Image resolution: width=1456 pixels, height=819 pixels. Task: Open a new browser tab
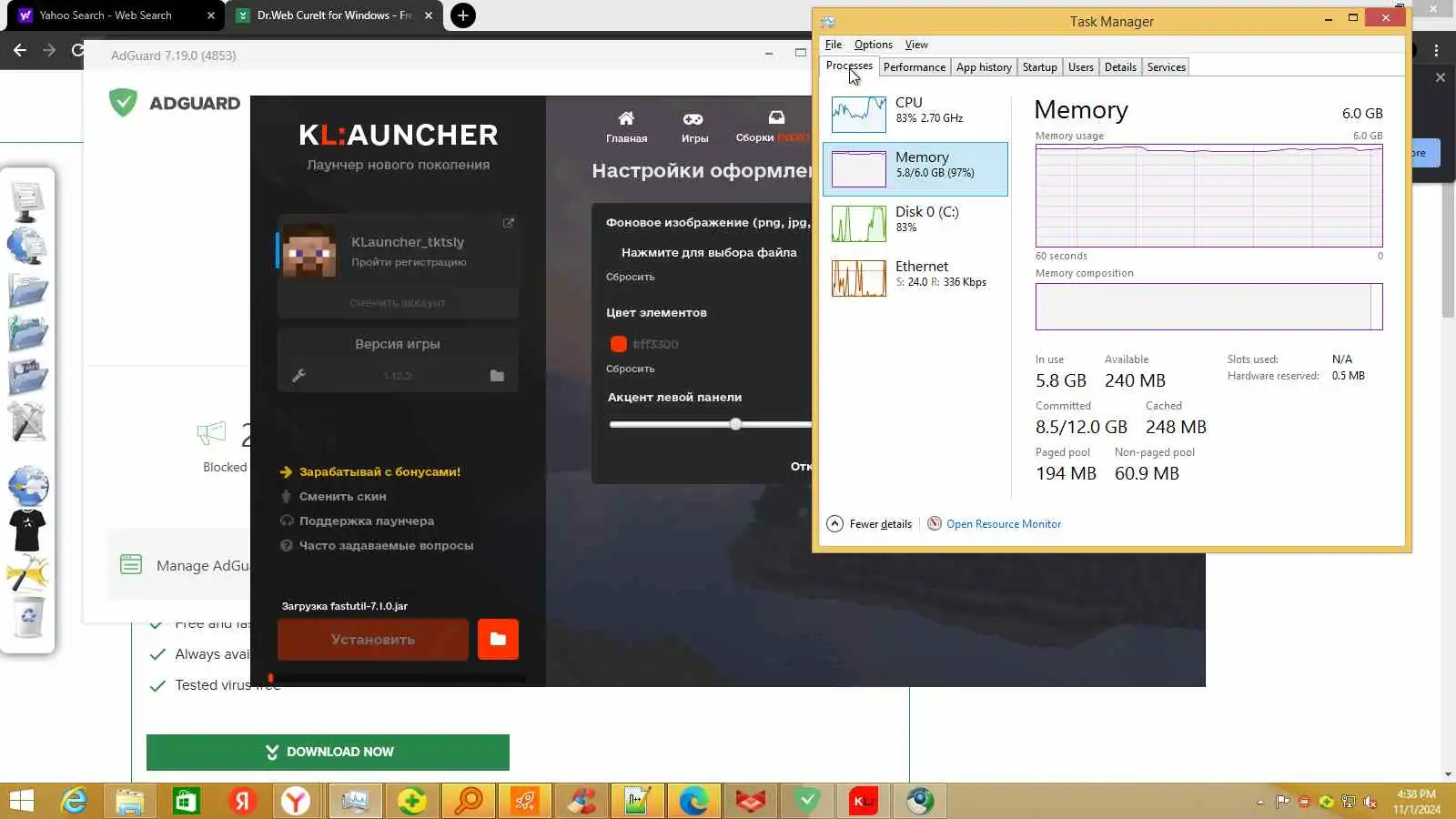462,15
